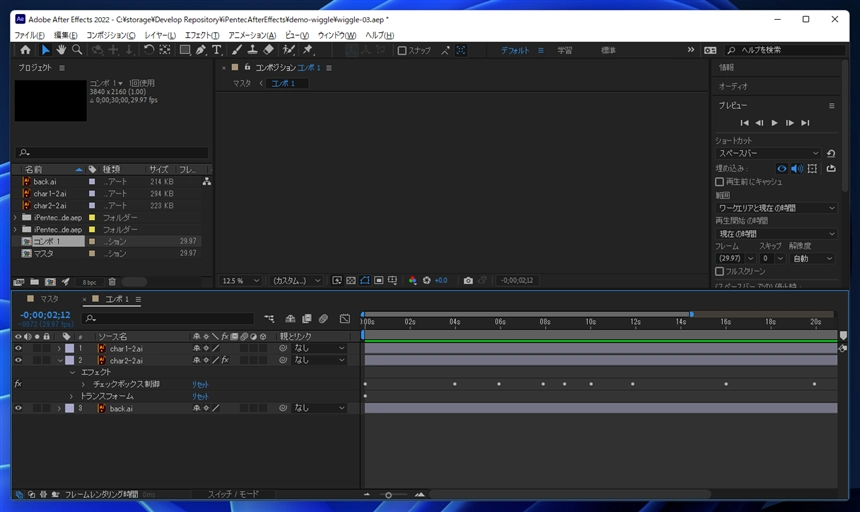This screenshot has height=512, width=860.
Task: Open the channel and color management icon
Action: [x=412, y=281]
